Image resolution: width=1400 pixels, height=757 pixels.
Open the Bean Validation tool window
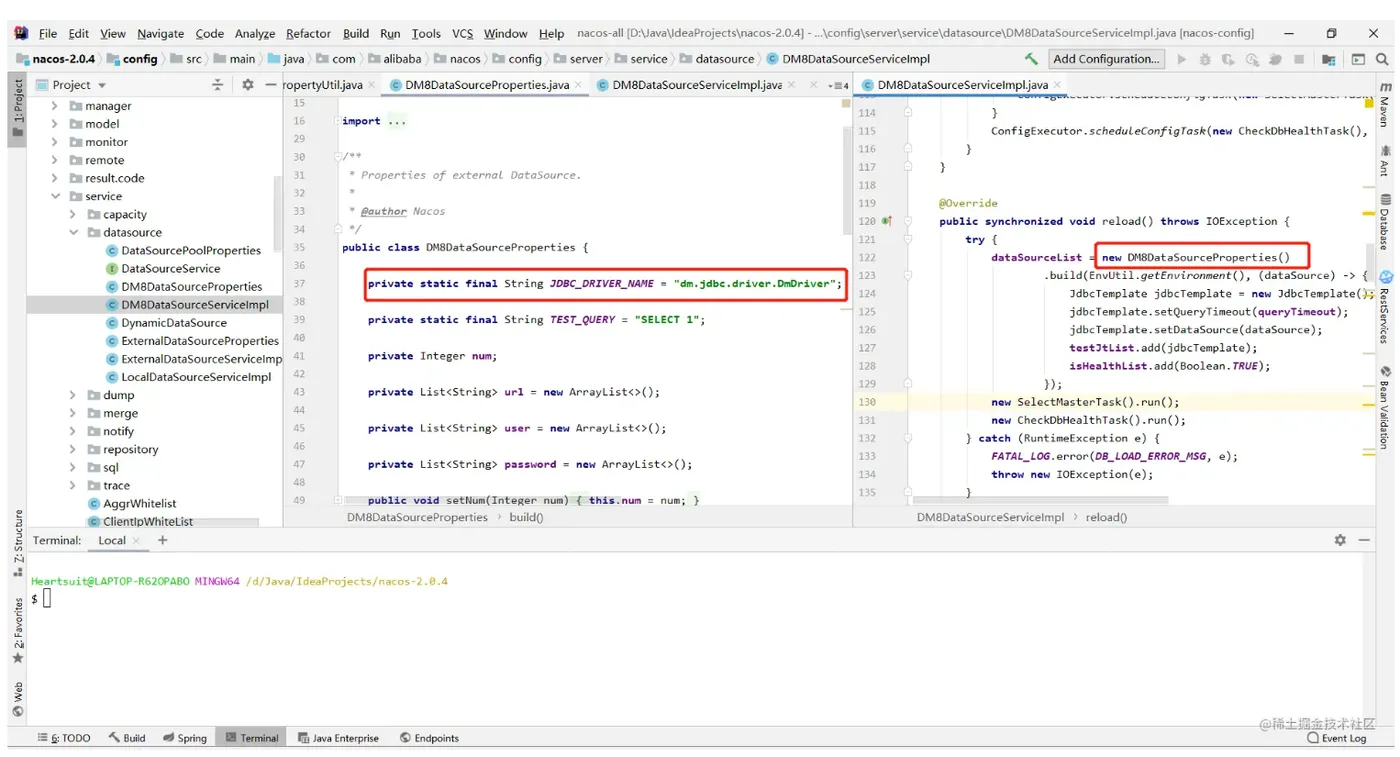click(1385, 408)
